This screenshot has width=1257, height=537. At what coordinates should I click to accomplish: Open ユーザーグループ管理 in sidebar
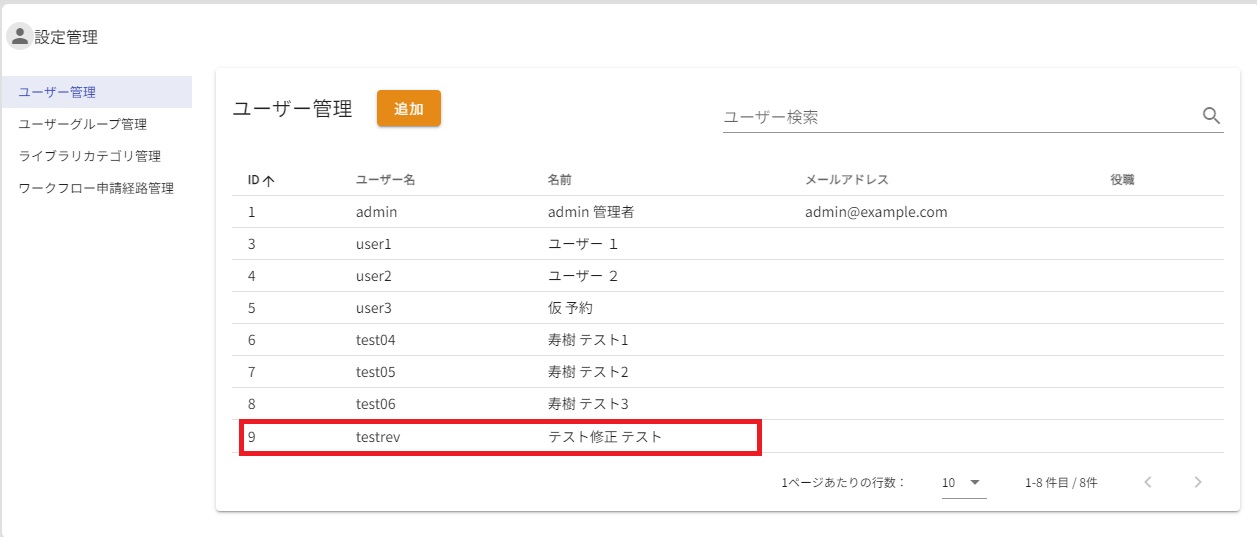pos(83,124)
